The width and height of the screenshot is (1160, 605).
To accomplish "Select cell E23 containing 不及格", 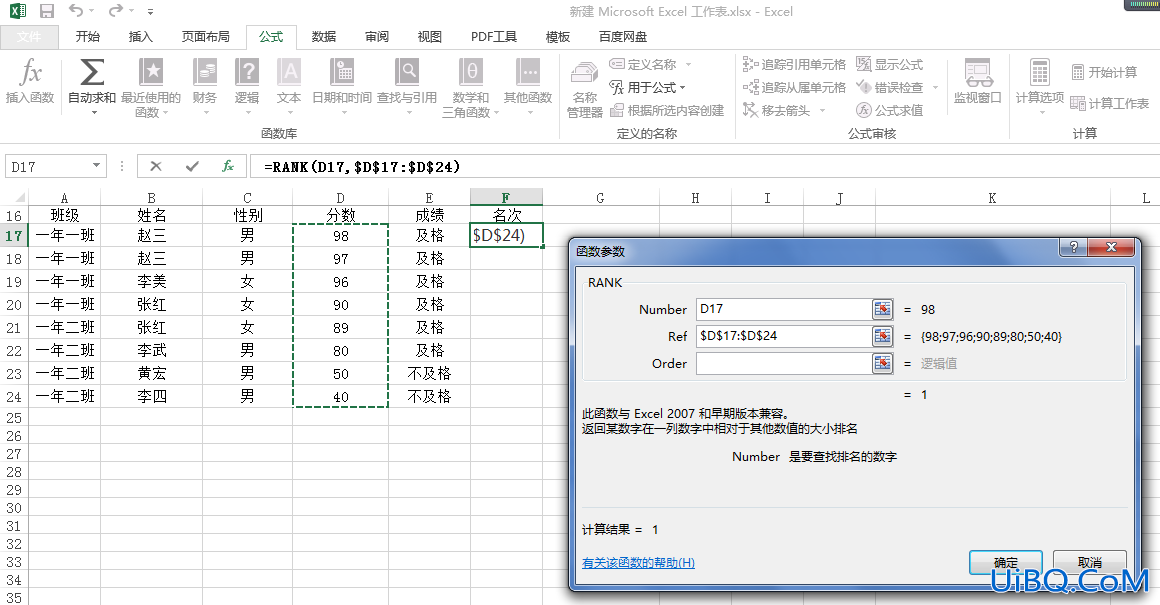I will [429, 374].
